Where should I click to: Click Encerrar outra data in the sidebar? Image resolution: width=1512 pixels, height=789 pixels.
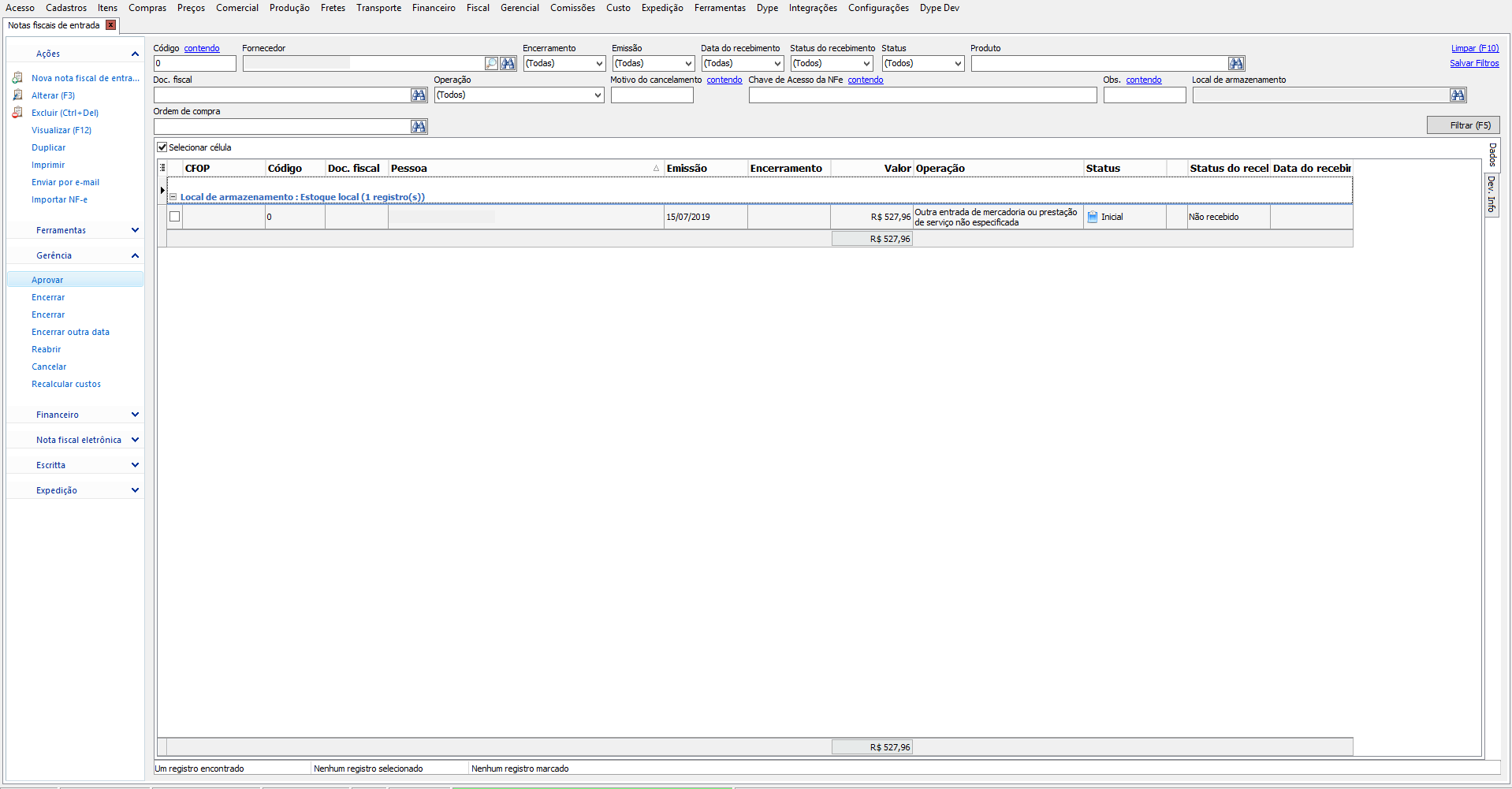[71, 332]
